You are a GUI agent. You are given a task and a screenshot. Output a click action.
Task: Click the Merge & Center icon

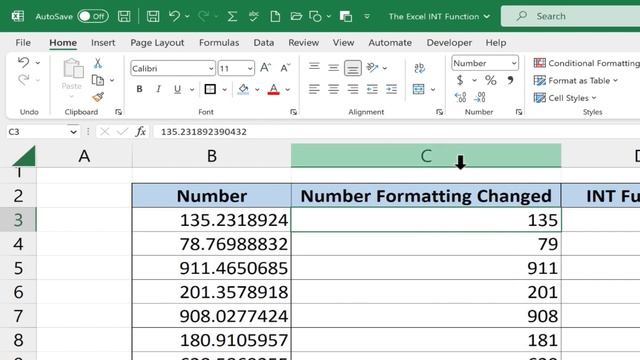[x=418, y=89]
